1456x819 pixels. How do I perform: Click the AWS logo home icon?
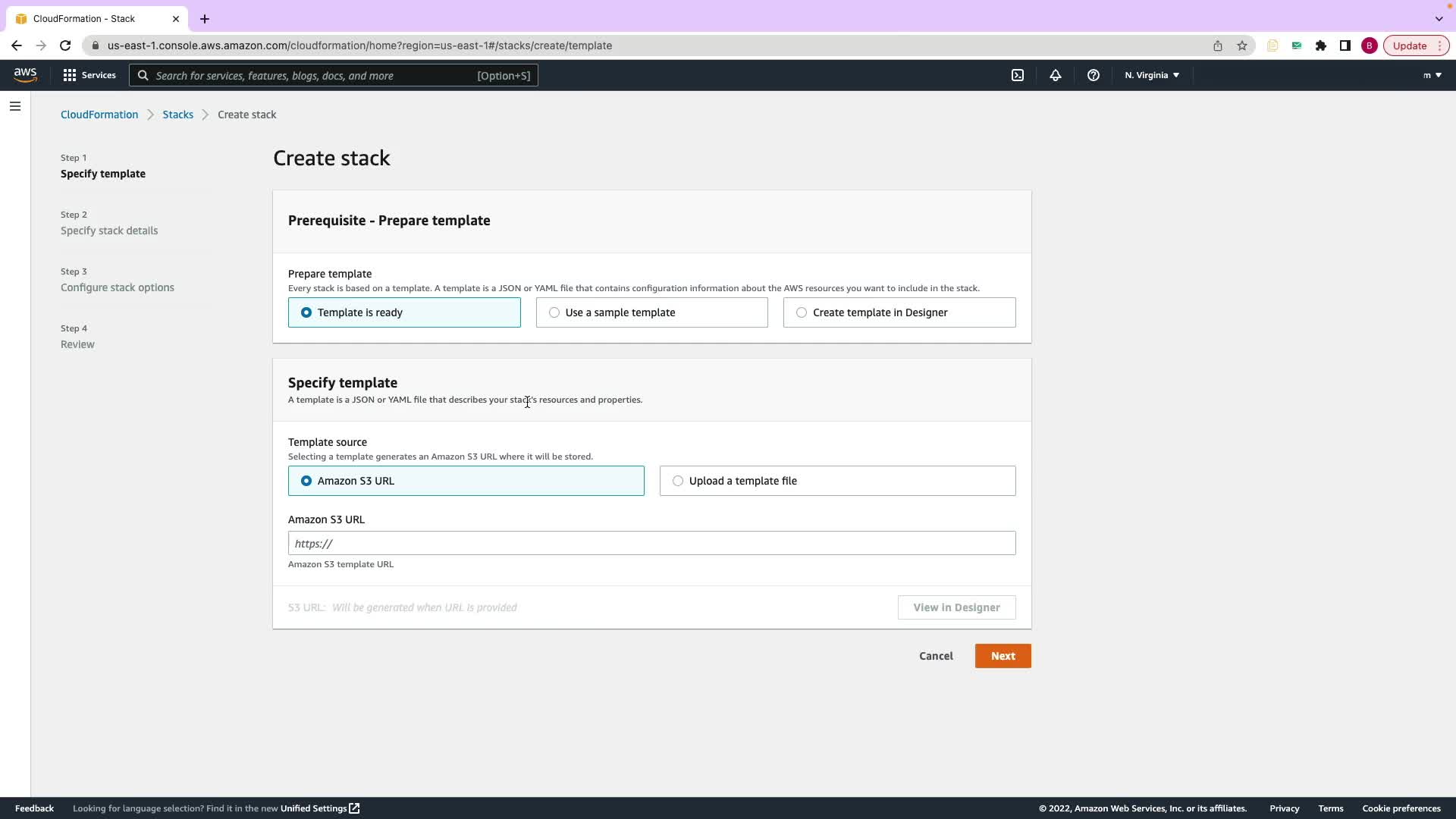coord(25,74)
